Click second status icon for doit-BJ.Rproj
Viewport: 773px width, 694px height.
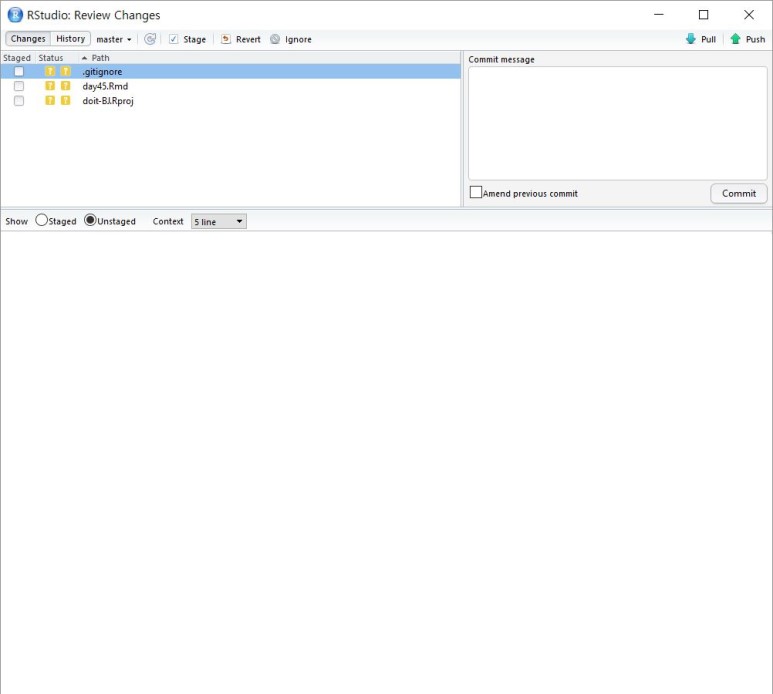tap(65, 101)
